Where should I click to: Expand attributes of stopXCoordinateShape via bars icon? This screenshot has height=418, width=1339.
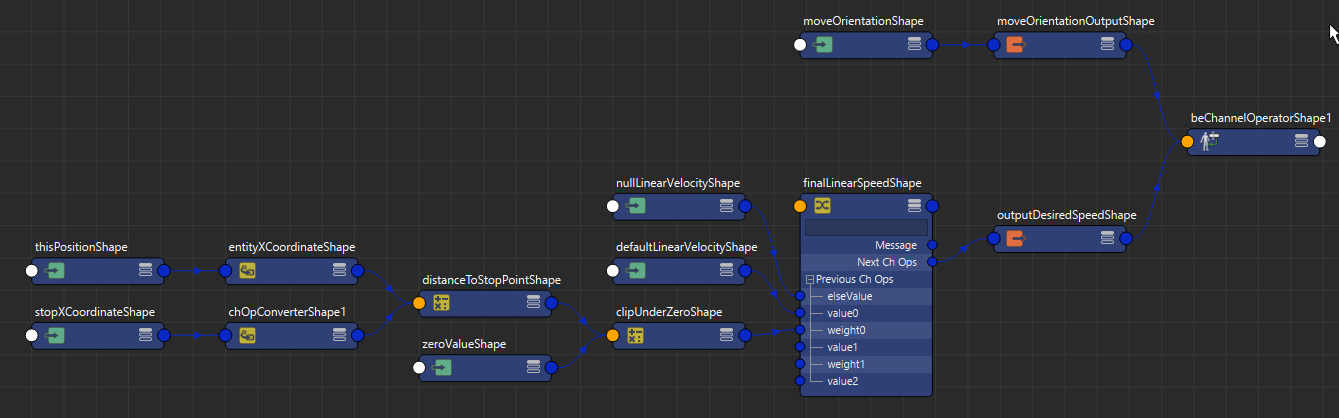click(146, 335)
